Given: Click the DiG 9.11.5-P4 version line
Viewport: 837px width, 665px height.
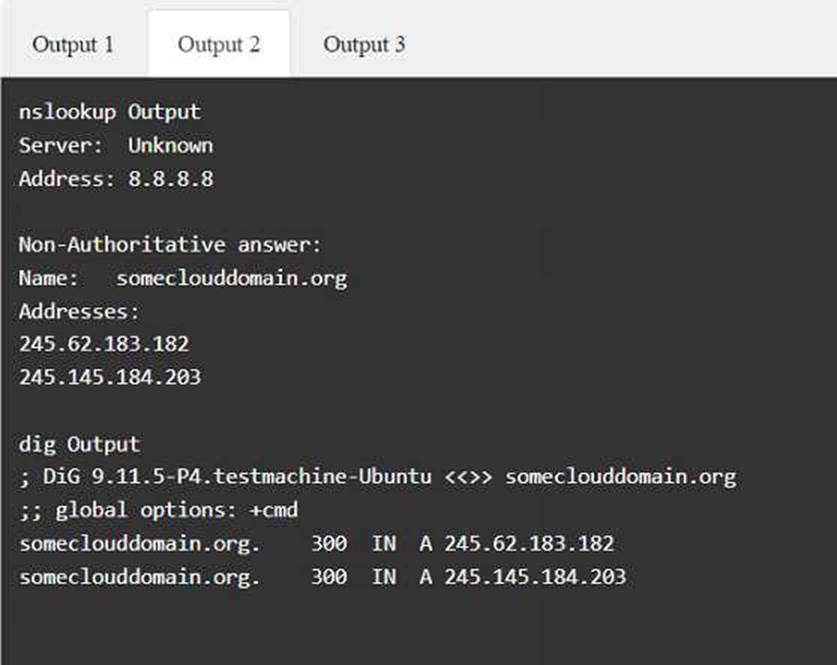Looking at the screenshot, I should click(x=377, y=477).
